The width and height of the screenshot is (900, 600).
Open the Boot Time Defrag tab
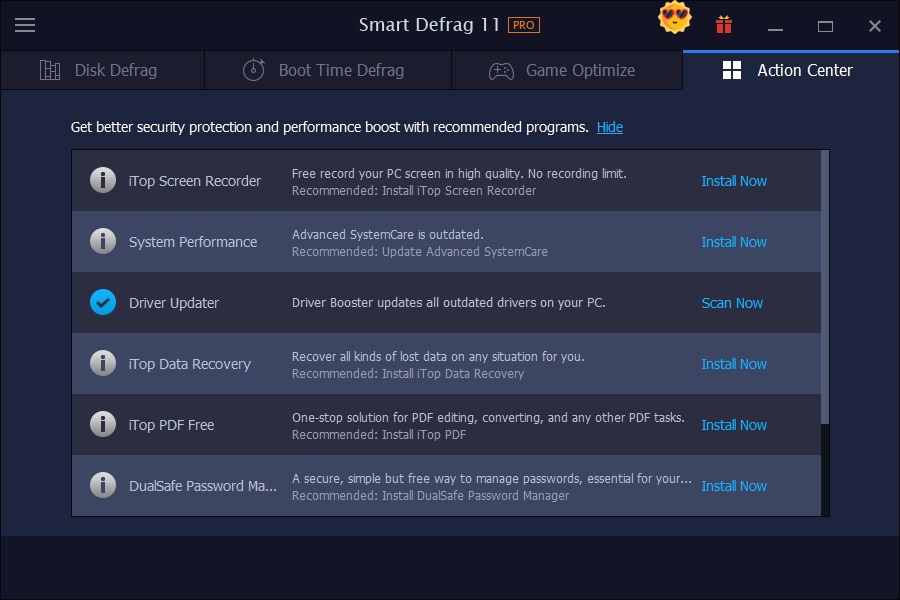click(x=327, y=70)
